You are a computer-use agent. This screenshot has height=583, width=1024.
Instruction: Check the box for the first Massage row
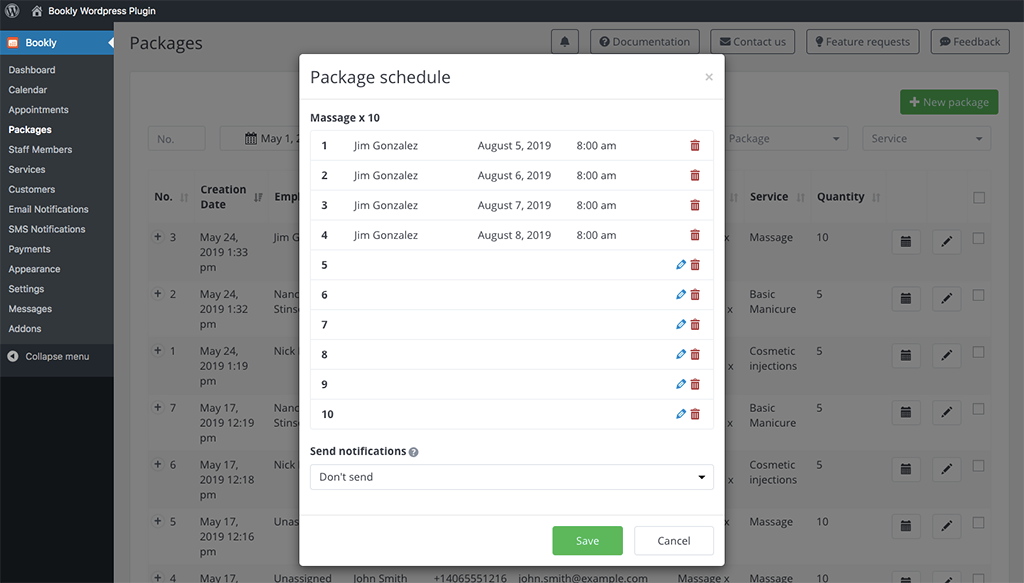coord(979,238)
